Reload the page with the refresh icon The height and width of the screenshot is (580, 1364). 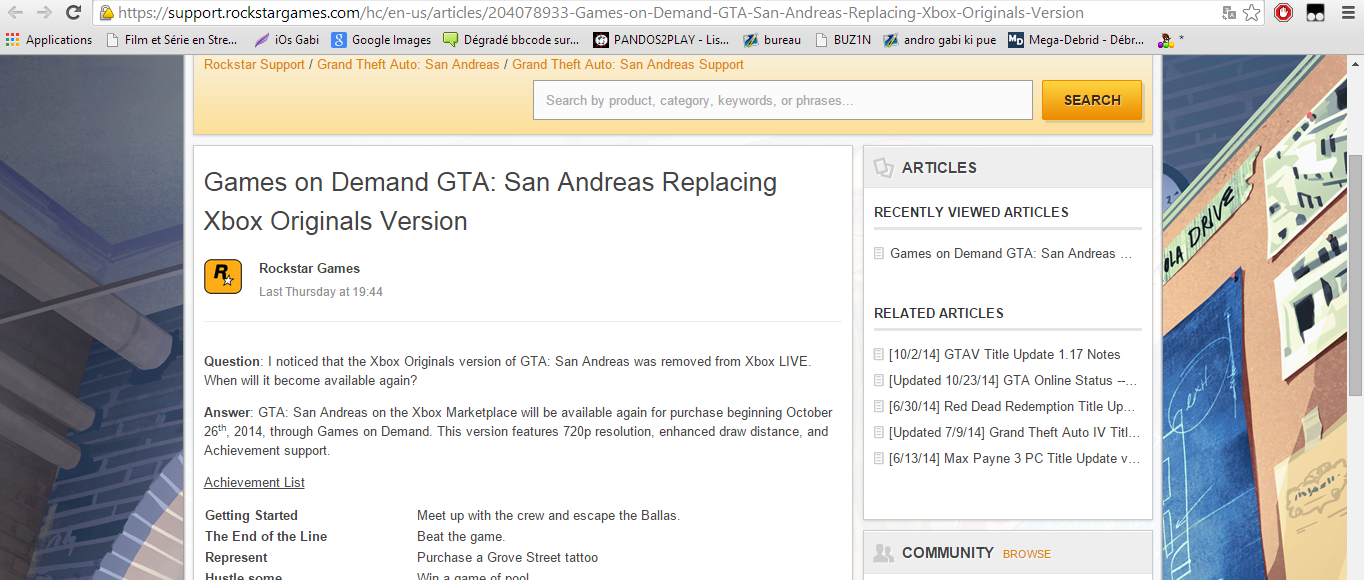pyautogui.click(x=73, y=13)
